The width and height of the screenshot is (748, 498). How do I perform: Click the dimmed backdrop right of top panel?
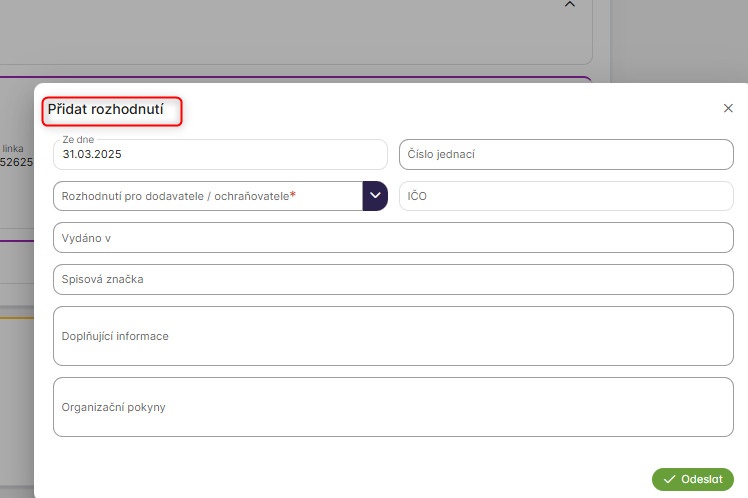click(x=680, y=40)
